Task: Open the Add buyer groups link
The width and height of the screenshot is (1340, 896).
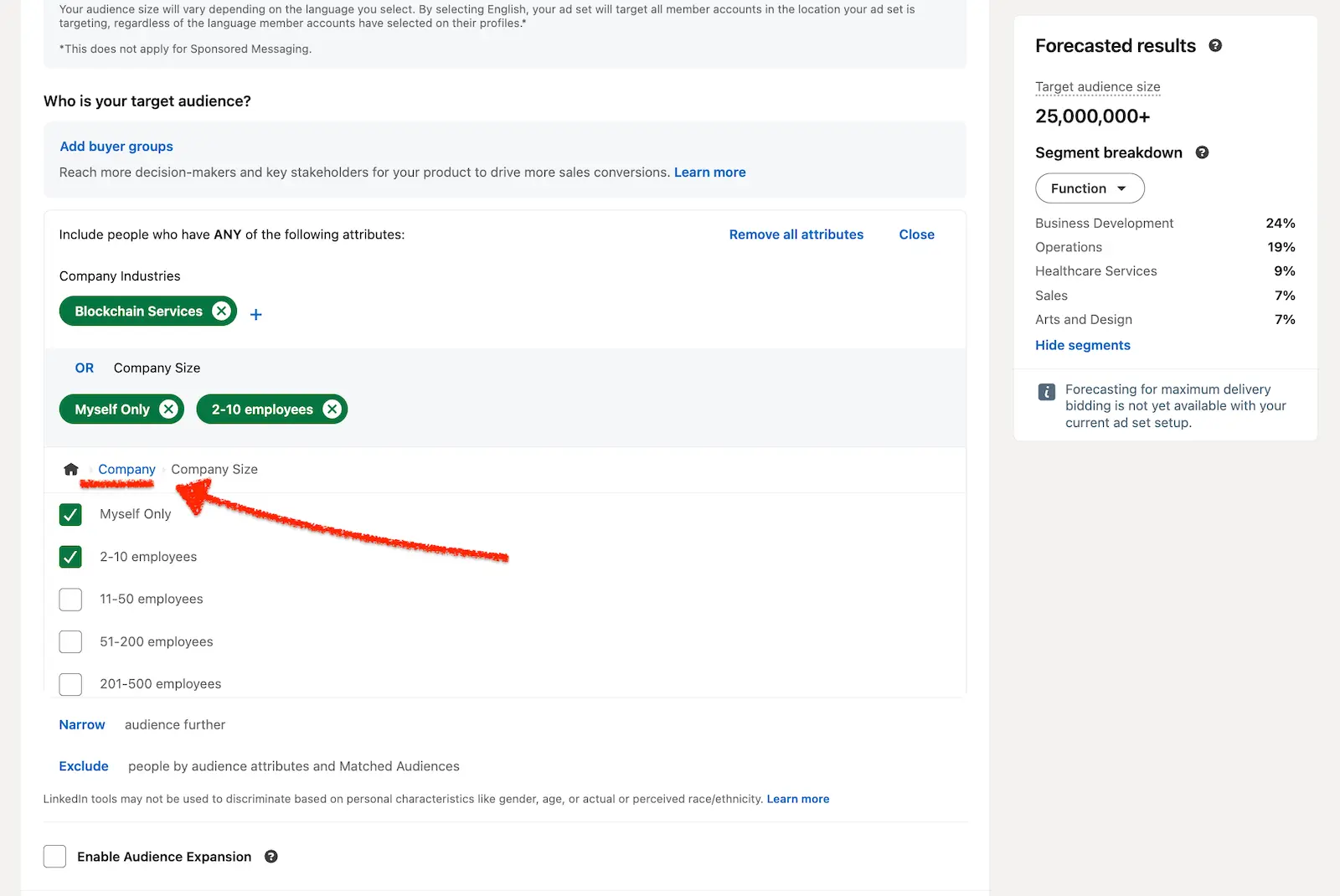Action: pyautogui.click(x=116, y=147)
